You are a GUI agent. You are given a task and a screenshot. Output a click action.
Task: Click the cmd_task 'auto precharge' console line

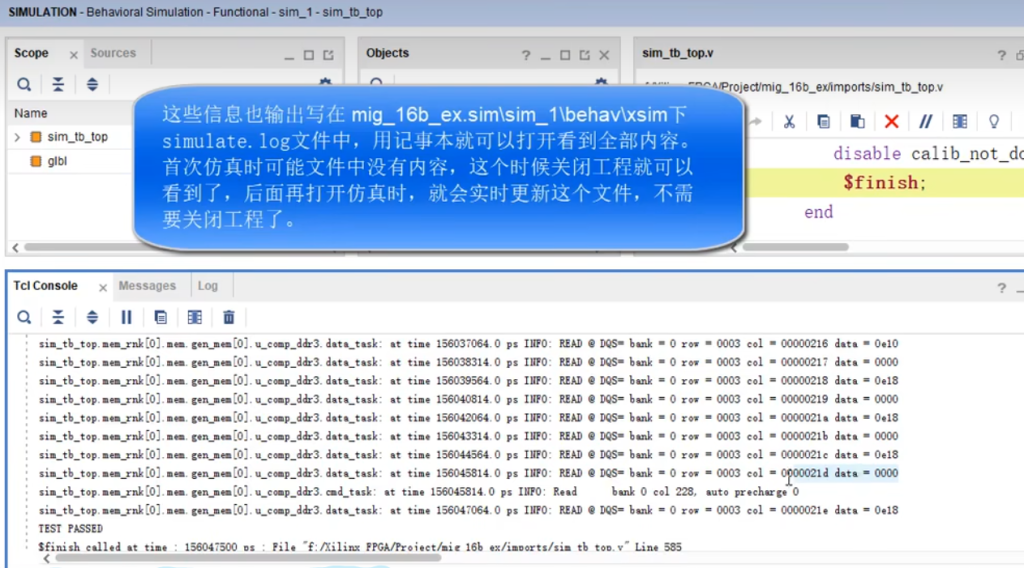pos(418,492)
